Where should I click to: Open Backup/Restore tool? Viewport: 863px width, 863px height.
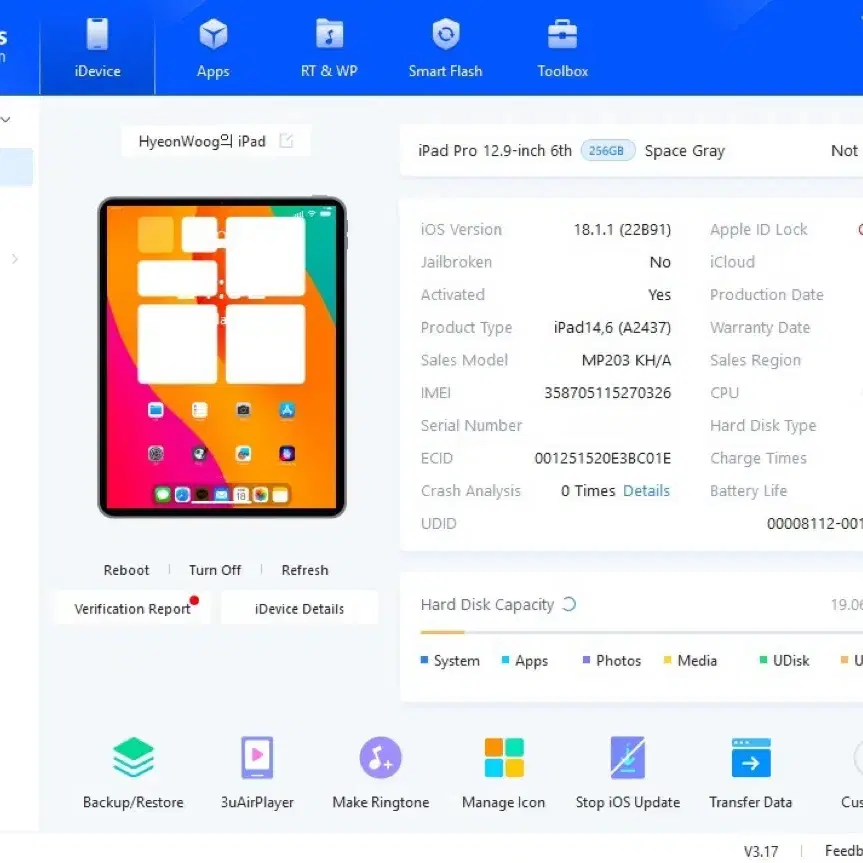133,773
